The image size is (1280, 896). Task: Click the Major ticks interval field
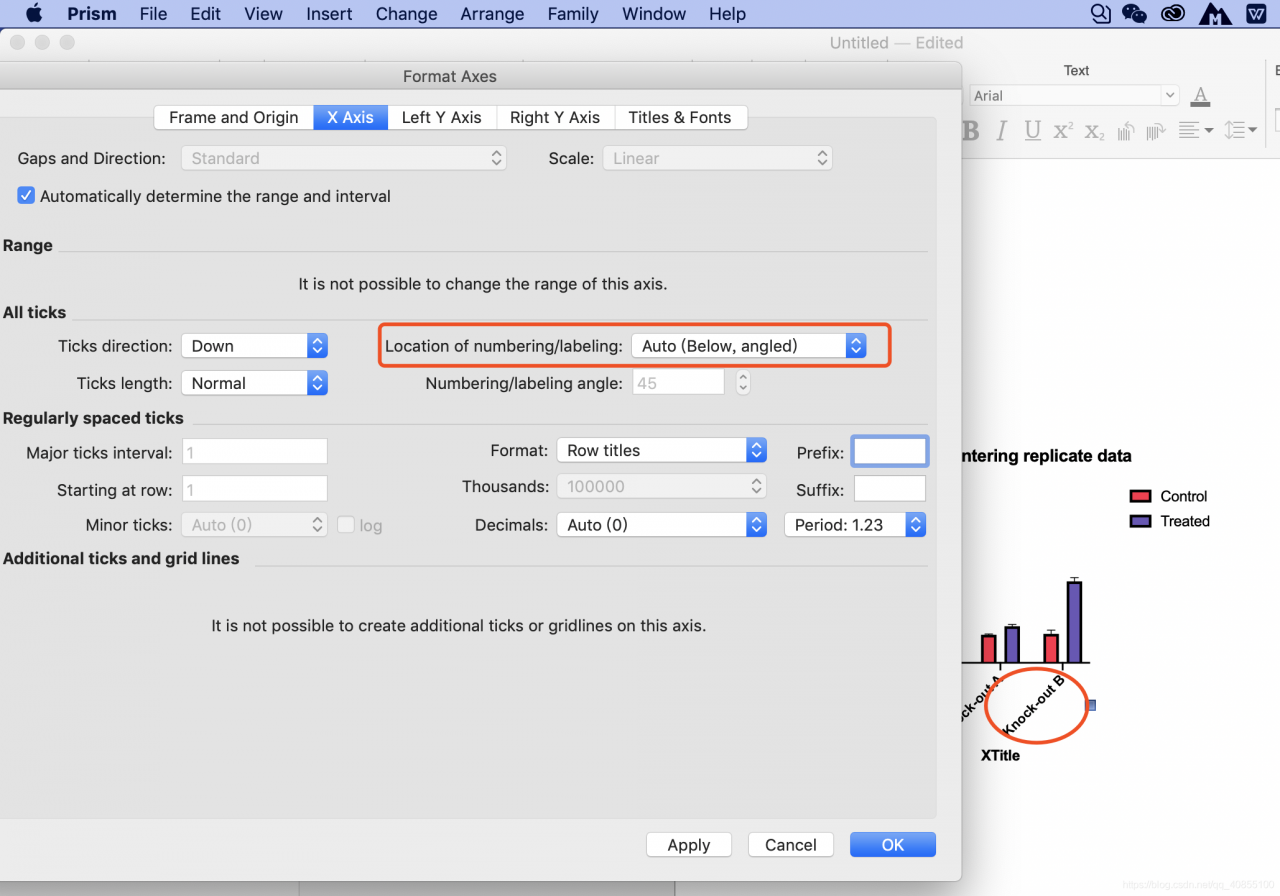(254, 451)
